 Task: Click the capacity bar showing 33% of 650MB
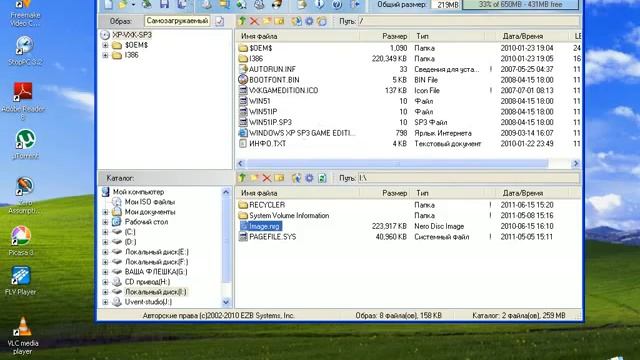(520, 4)
